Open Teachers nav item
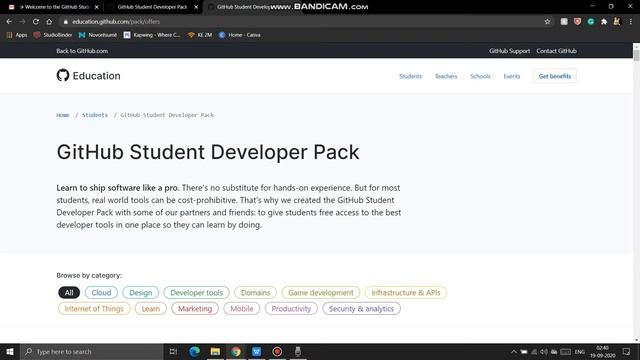The image size is (640, 360). 446,76
